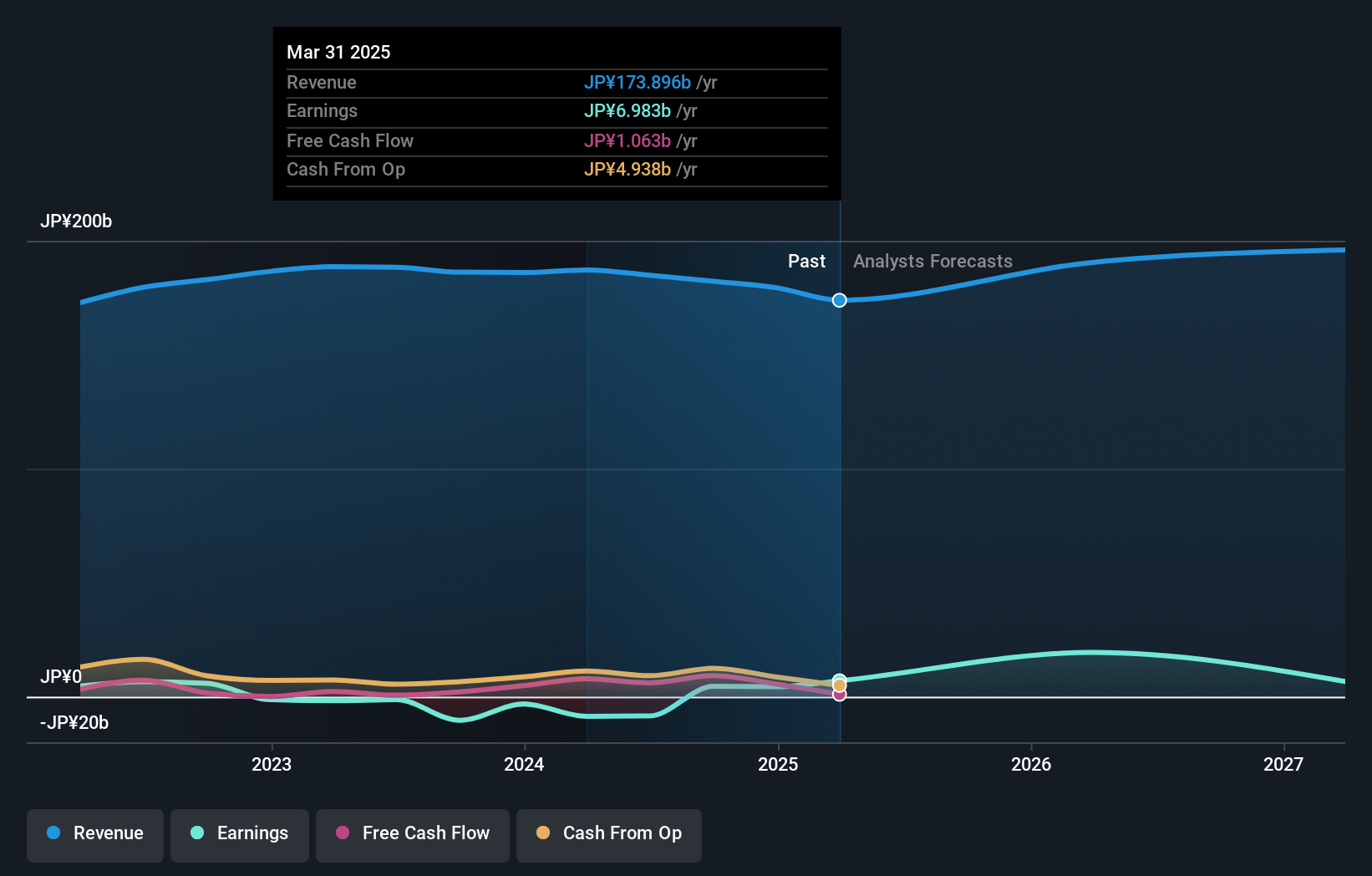This screenshot has width=1372, height=876.
Task: Click the blue Revenue legend dot
Action: [x=53, y=833]
